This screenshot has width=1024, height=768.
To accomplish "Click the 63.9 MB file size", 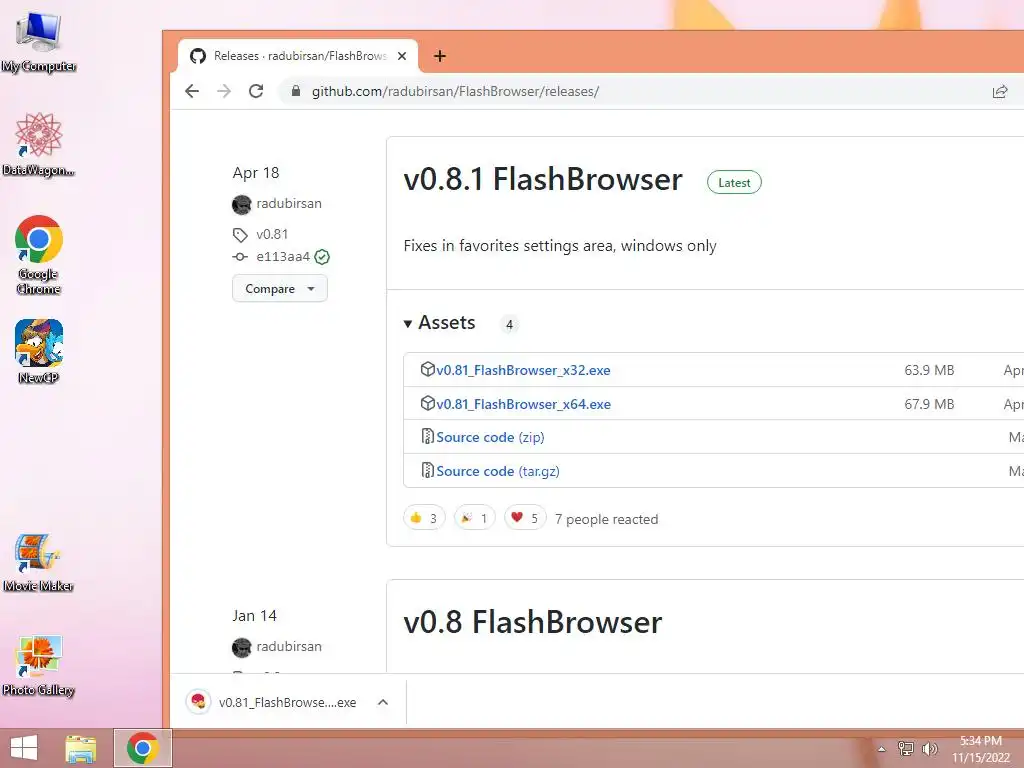I will (929, 370).
